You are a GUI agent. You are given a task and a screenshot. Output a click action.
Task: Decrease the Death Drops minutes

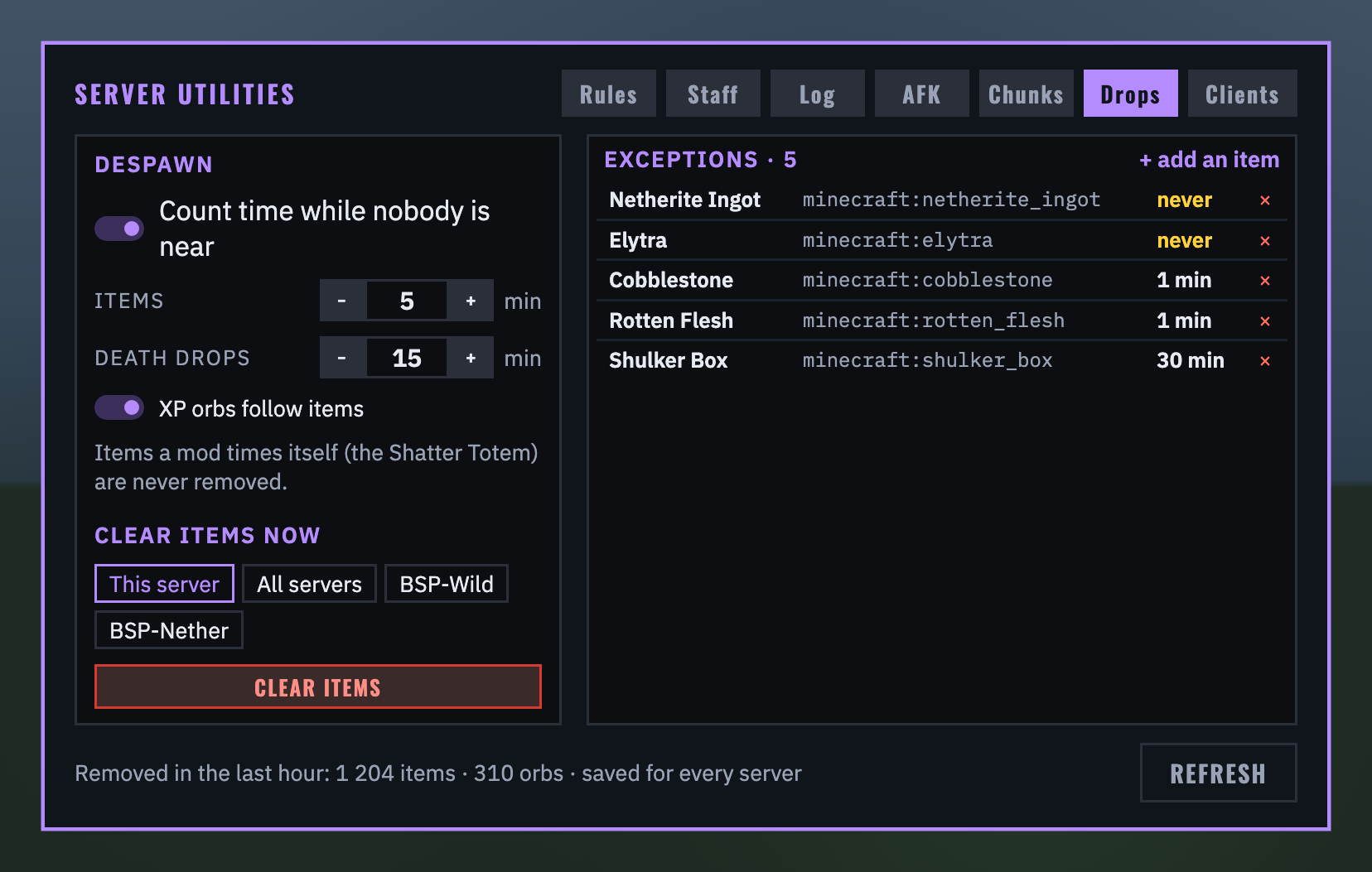coord(342,358)
